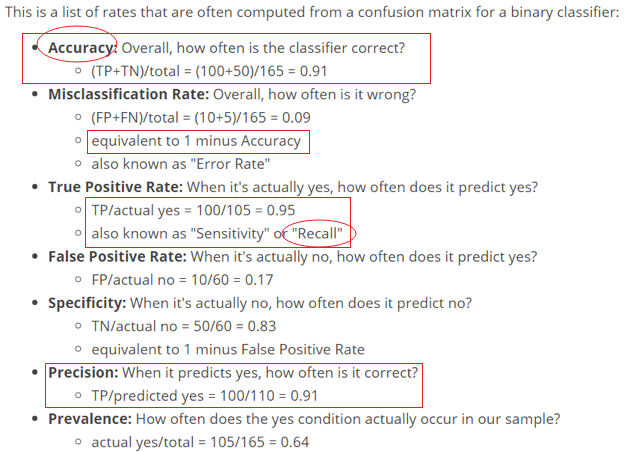627x452 pixels.
Task: Click the circled "Recall" word
Action: click(x=317, y=233)
